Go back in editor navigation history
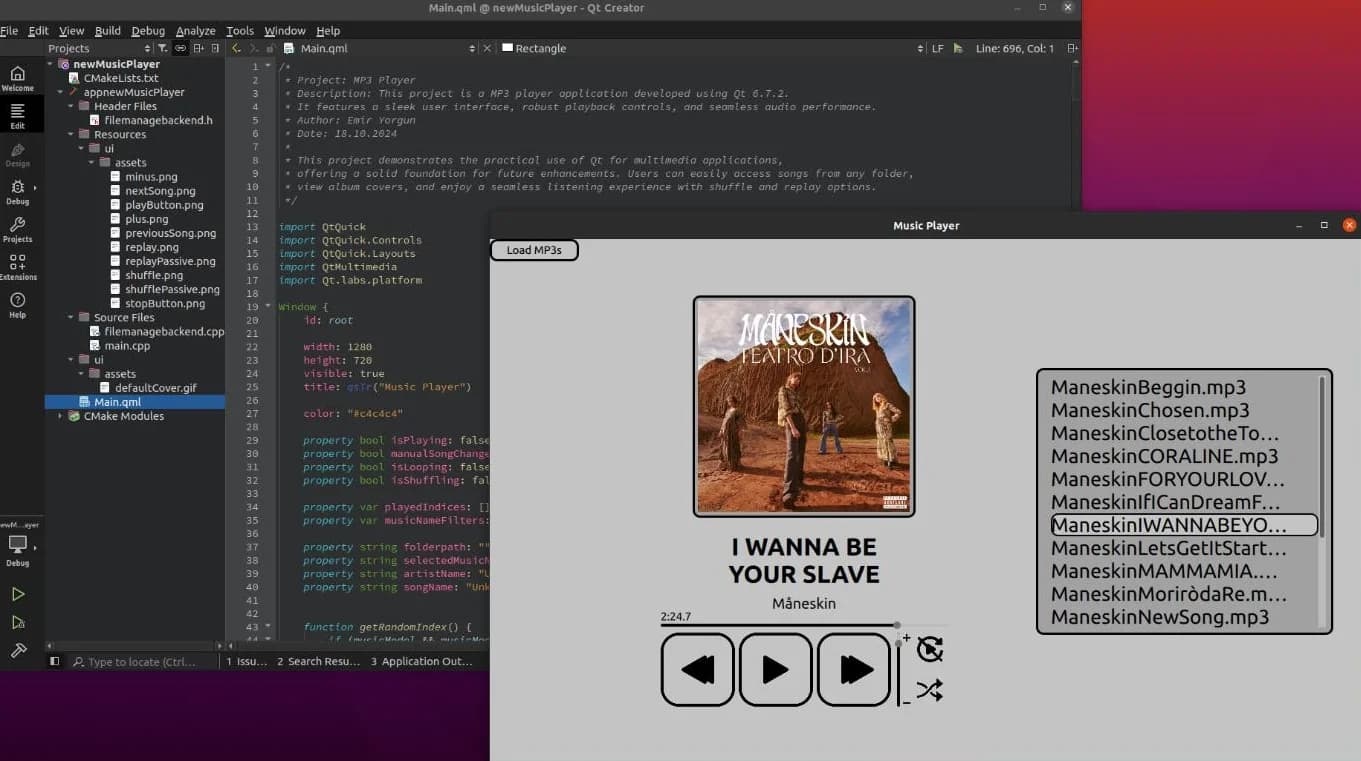This screenshot has width=1361, height=761. pyautogui.click(x=236, y=48)
